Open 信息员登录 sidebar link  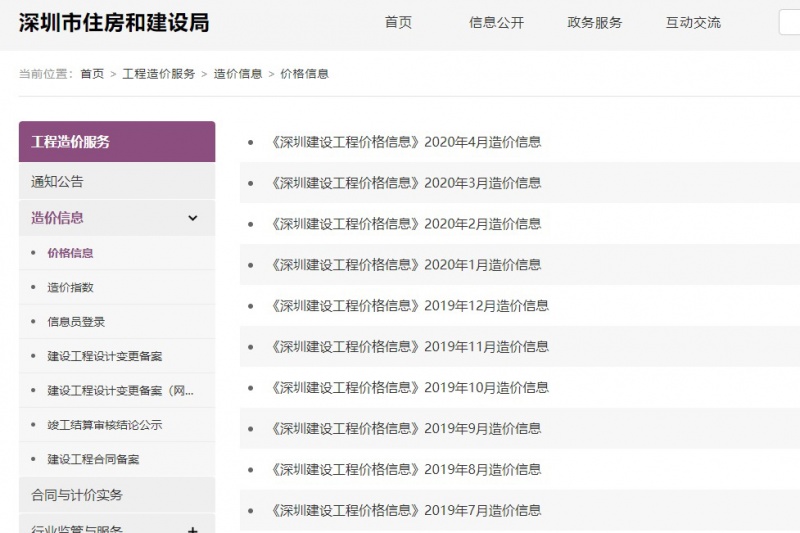(x=76, y=322)
